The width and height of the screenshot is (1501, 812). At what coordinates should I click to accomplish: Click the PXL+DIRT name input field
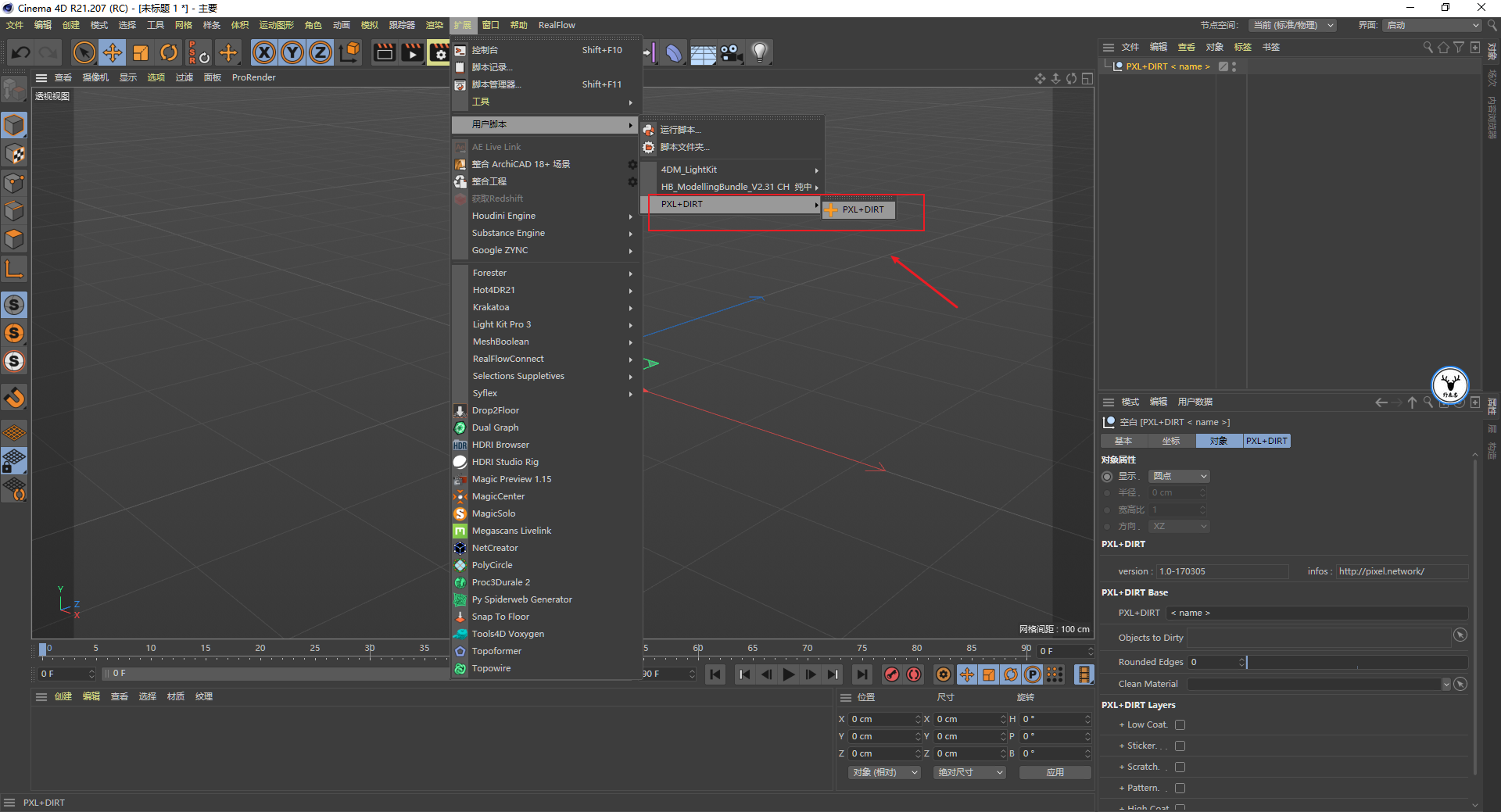pyautogui.click(x=1317, y=613)
